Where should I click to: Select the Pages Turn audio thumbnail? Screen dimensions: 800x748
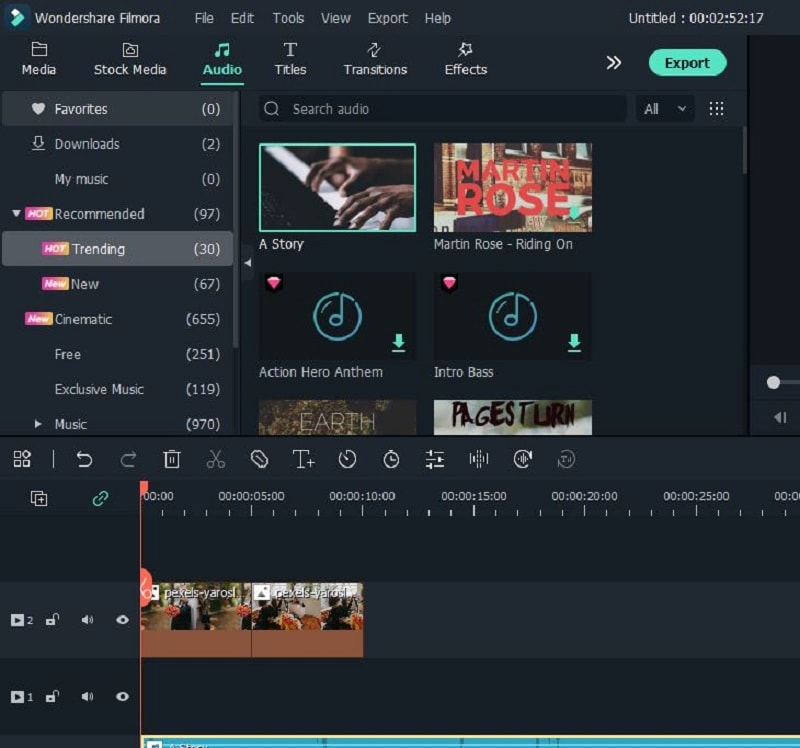[513, 417]
